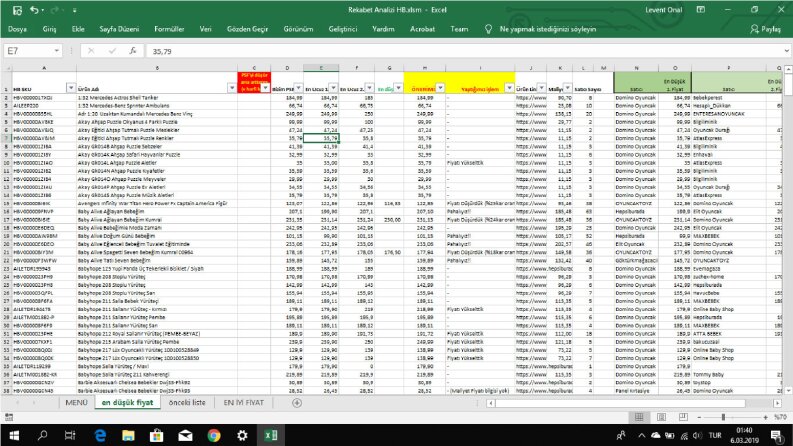Click the horizontal scrollbar right arrow

coord(777,403)
